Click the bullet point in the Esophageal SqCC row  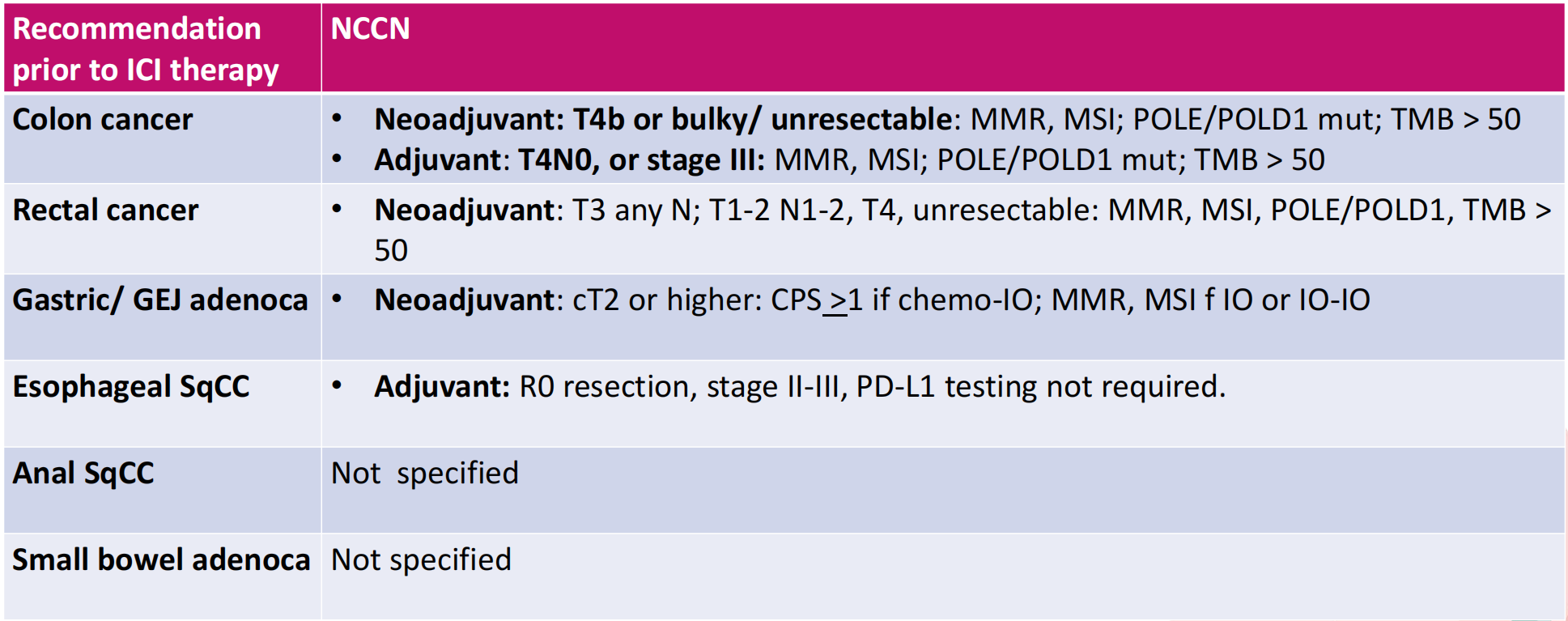337,386
